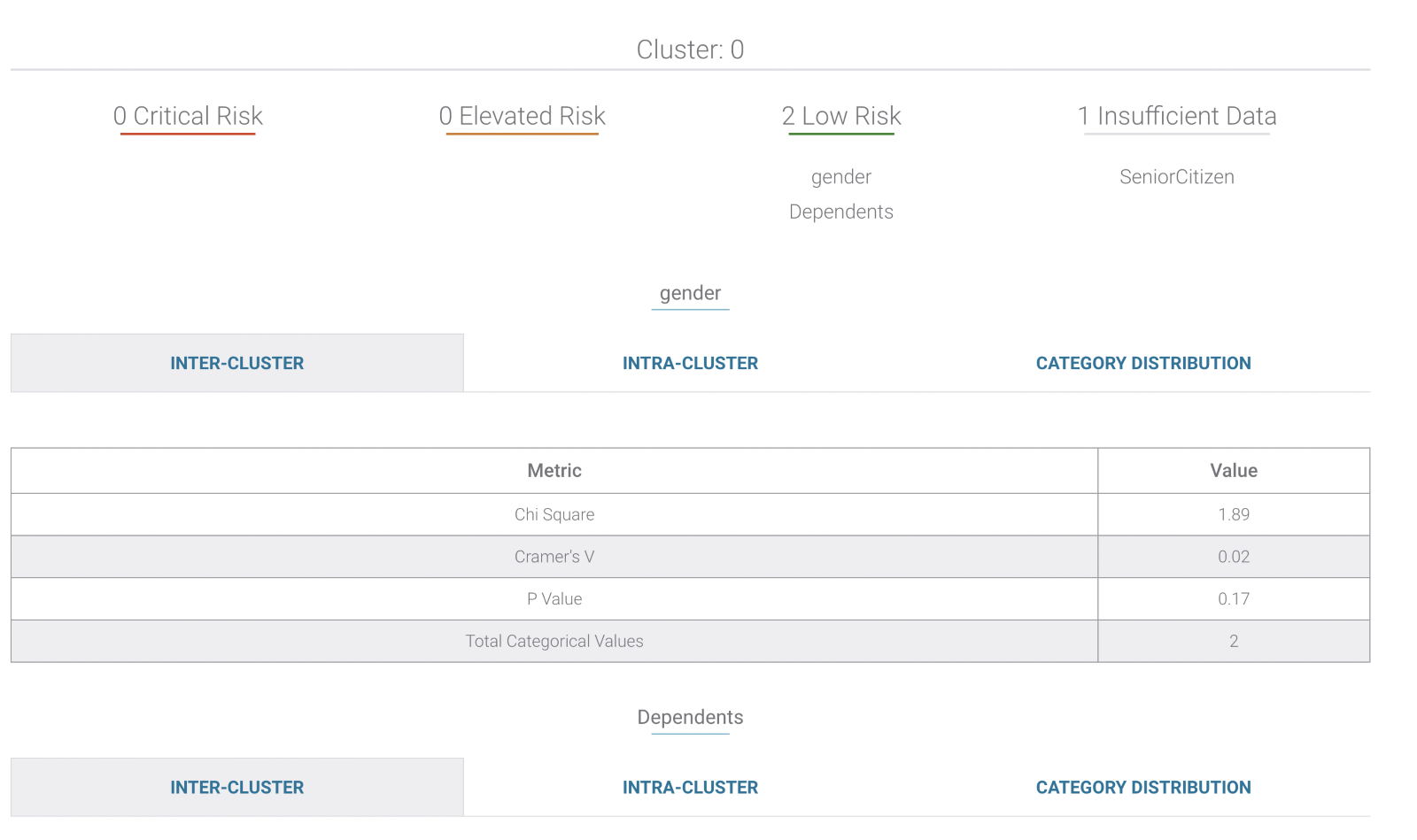Click the 0 Elevated Risk heading
The width and height of the screenshot is (1417, 840).
point(522,116)
